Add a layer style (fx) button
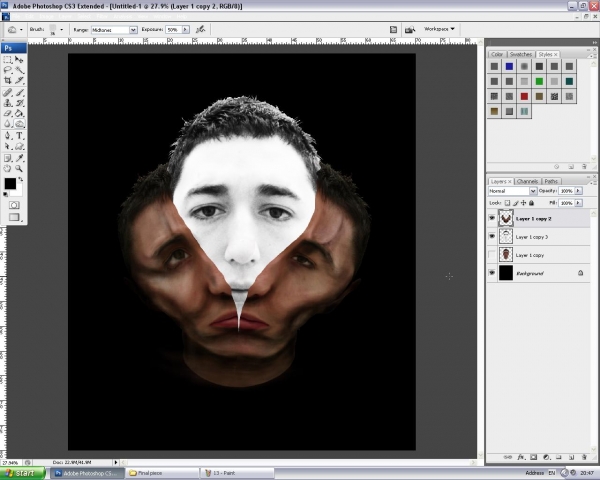This screenshot has width=600, height=480. coord(521,457)
